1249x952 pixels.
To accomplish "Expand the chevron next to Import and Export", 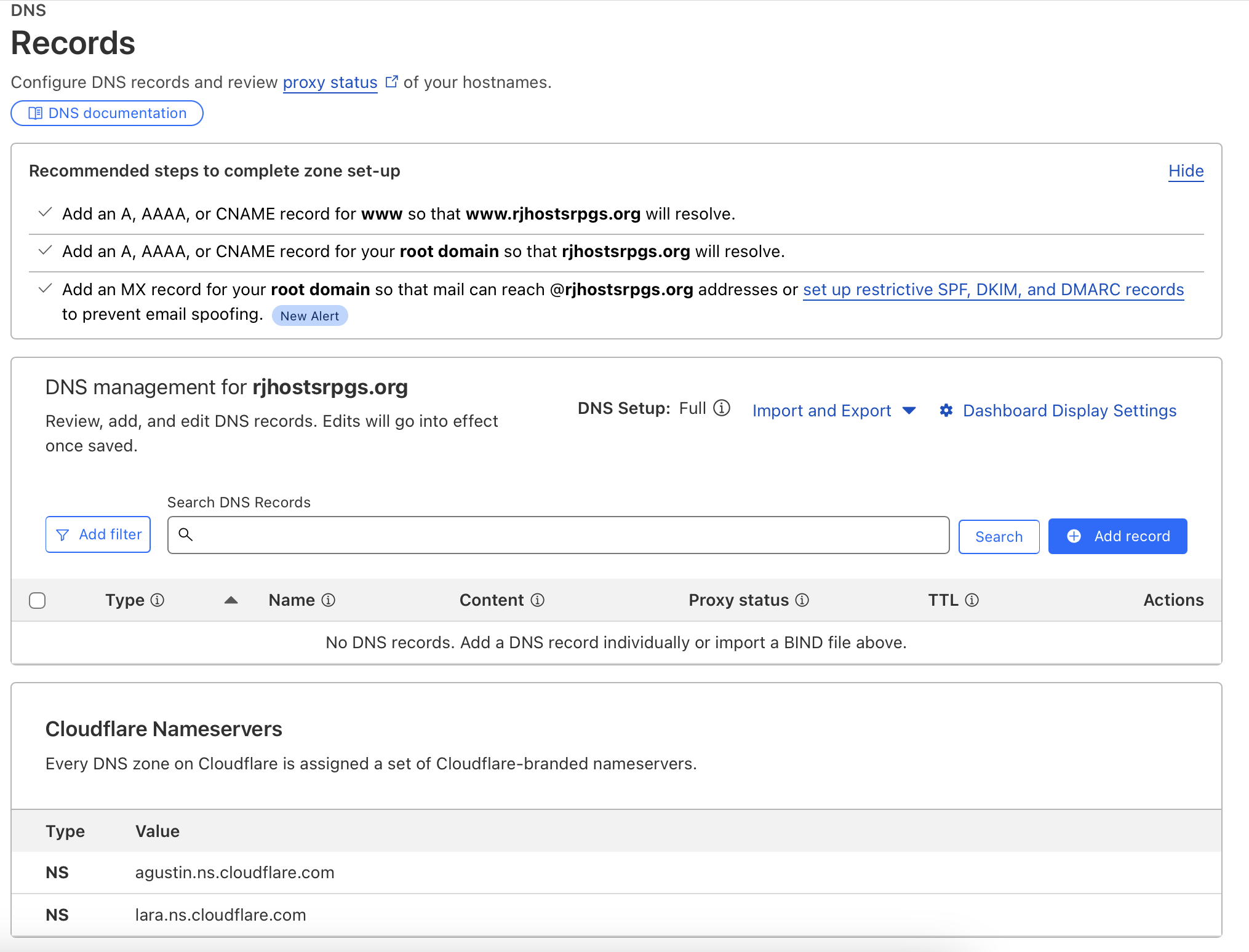I will click(909, 411).
